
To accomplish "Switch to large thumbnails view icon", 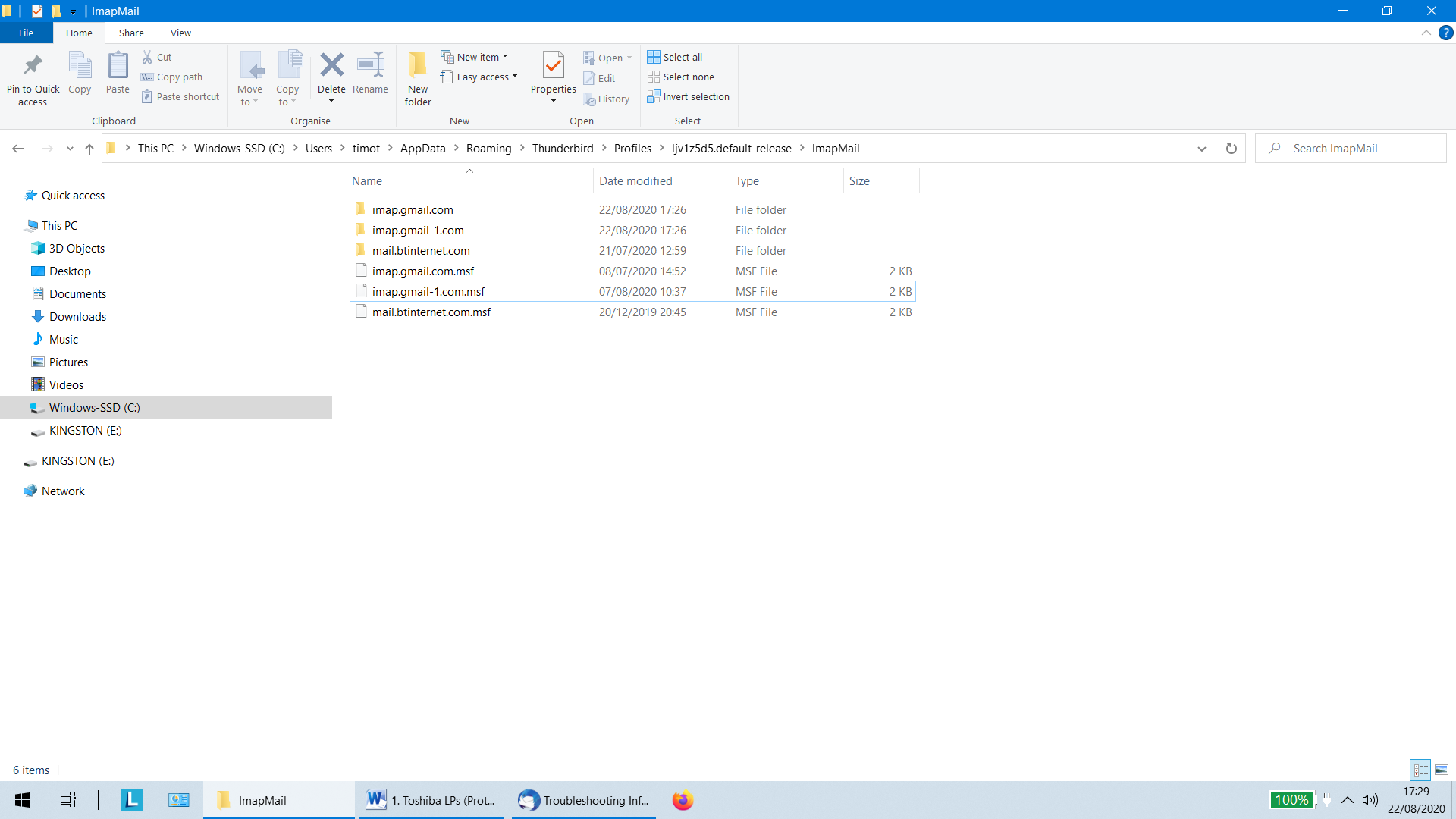I will click(1442, 770).
